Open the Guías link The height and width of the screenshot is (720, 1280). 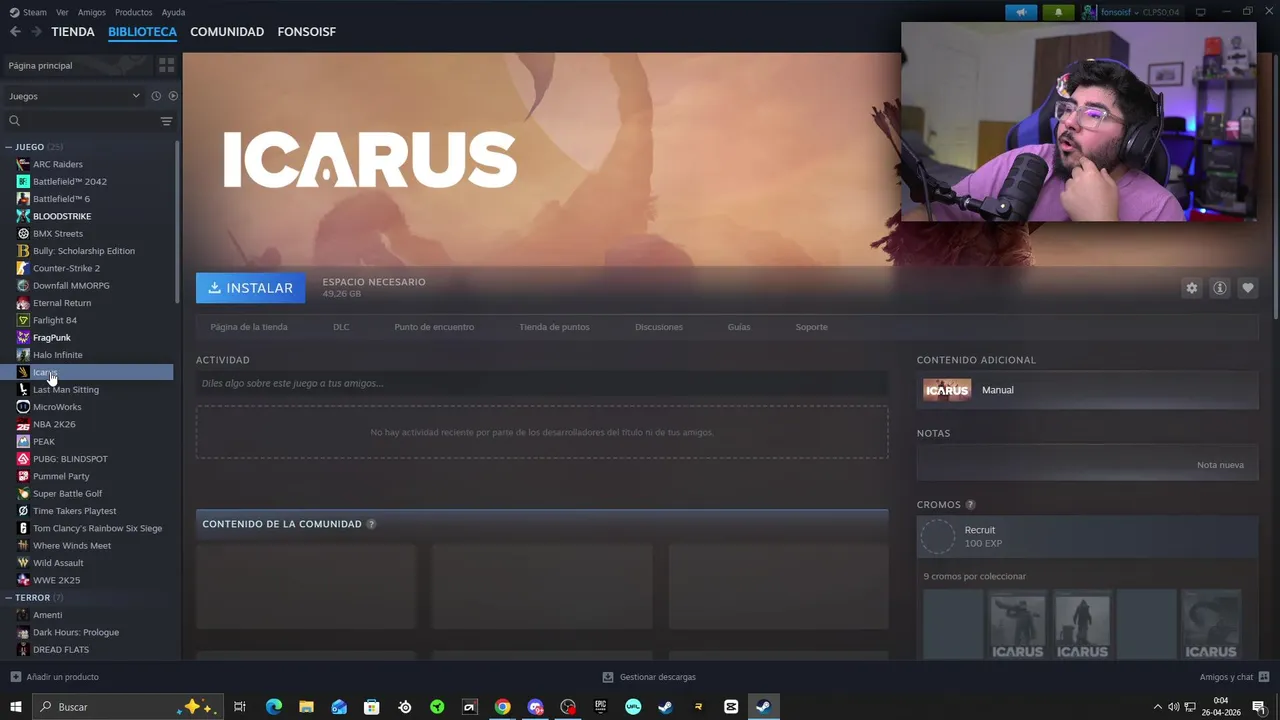tap(739, 327)
